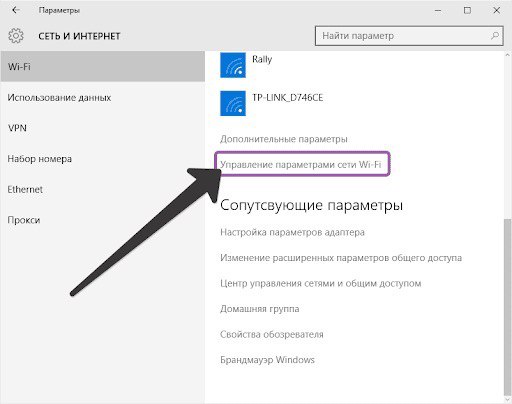Open the 'Домашняя группа' link
The width and height of the screenshot is (512, 404).
pos(259,309)
